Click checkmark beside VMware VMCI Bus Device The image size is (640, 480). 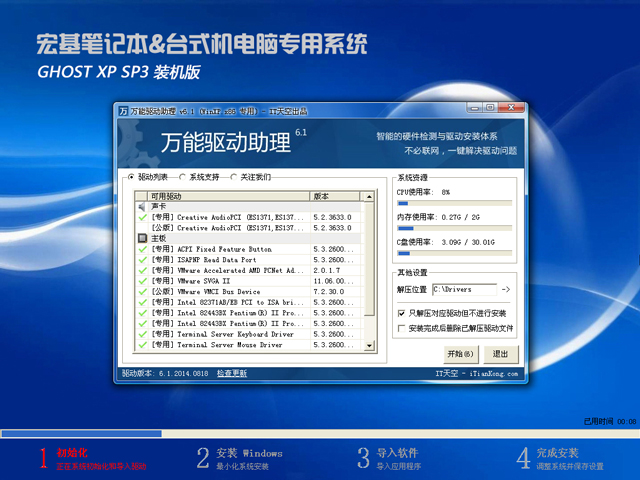pos(143,292)
